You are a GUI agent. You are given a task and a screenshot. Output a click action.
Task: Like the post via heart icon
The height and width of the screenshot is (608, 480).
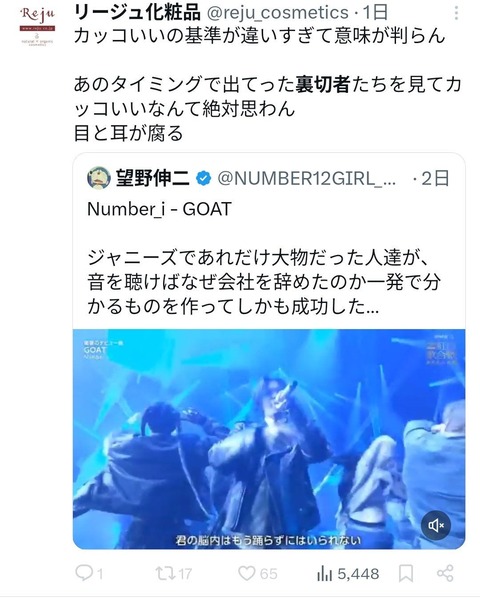tap(247, 573)
